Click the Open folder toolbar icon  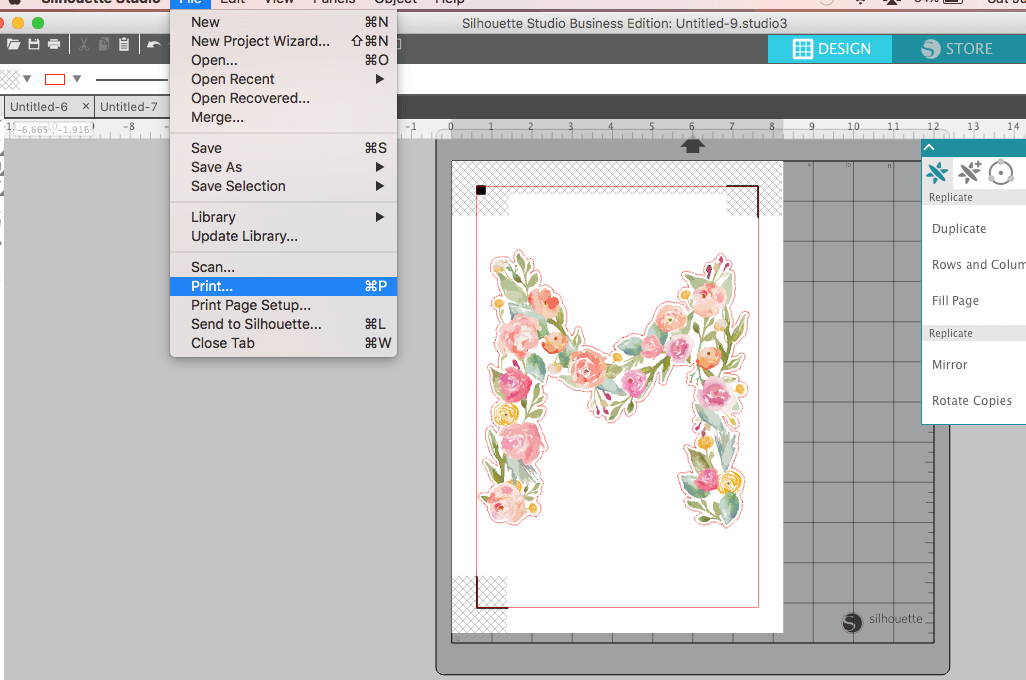pos(14,45)
